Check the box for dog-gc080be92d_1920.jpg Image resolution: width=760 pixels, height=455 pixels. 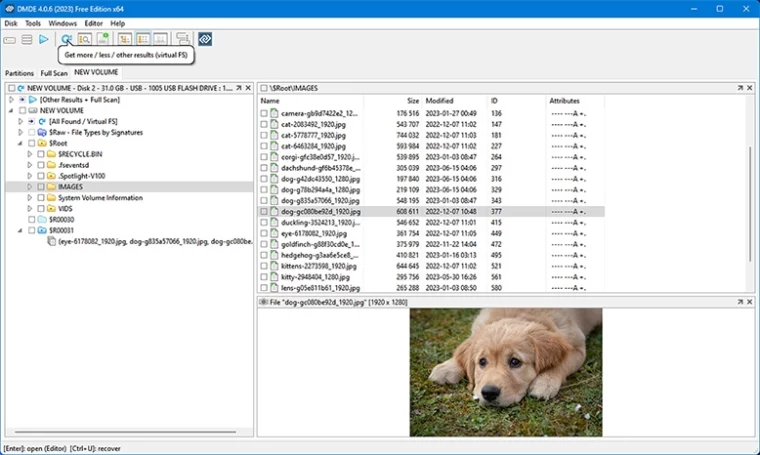click(264, 212)
